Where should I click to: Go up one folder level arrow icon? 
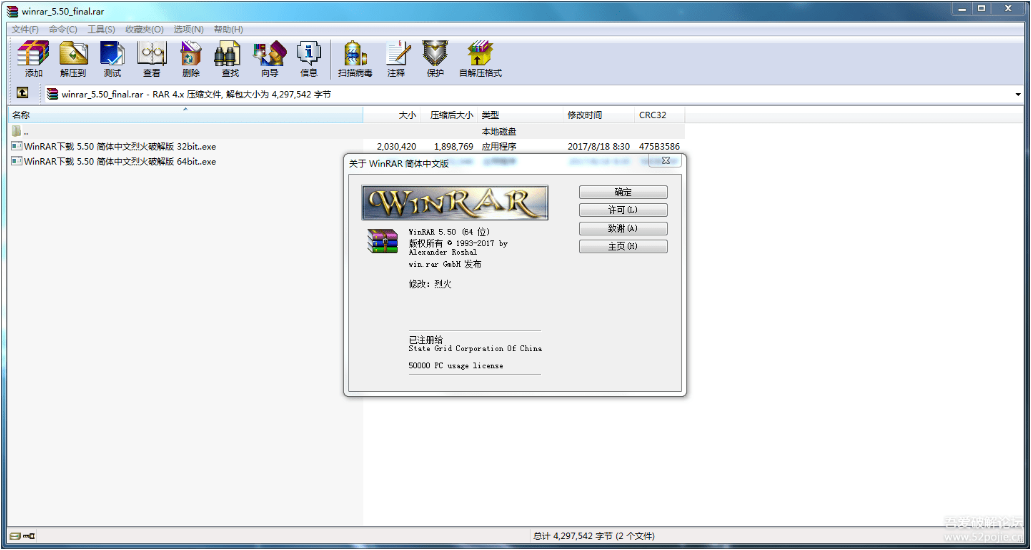22,93
